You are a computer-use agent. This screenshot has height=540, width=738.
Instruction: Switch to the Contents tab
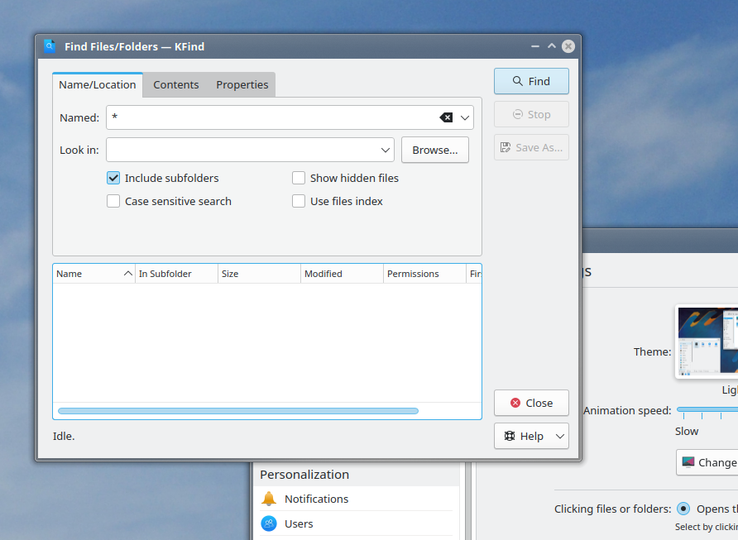(176, 85)
